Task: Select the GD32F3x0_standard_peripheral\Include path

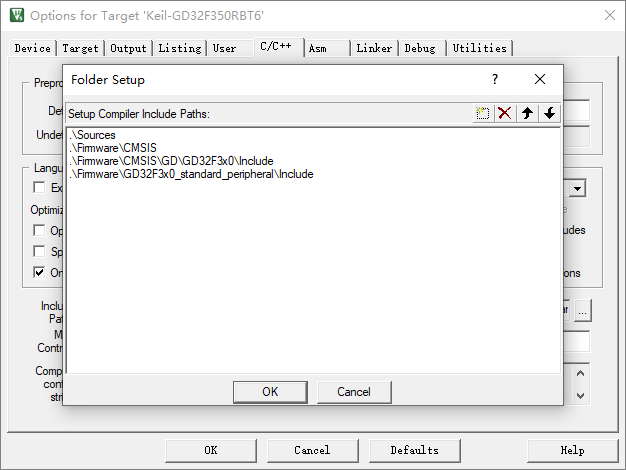Action: pos(192,175)
